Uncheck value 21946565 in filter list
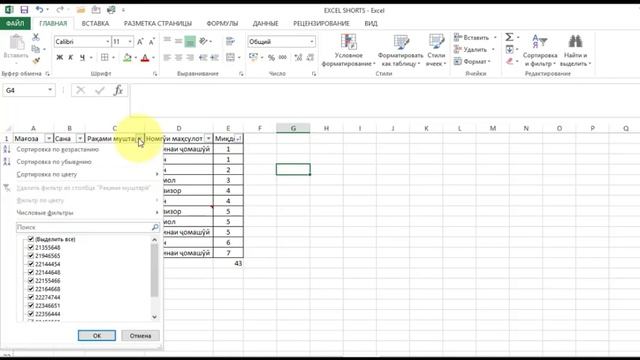Image resolution: width=640 pixels, height=360 pixels. 31,256
